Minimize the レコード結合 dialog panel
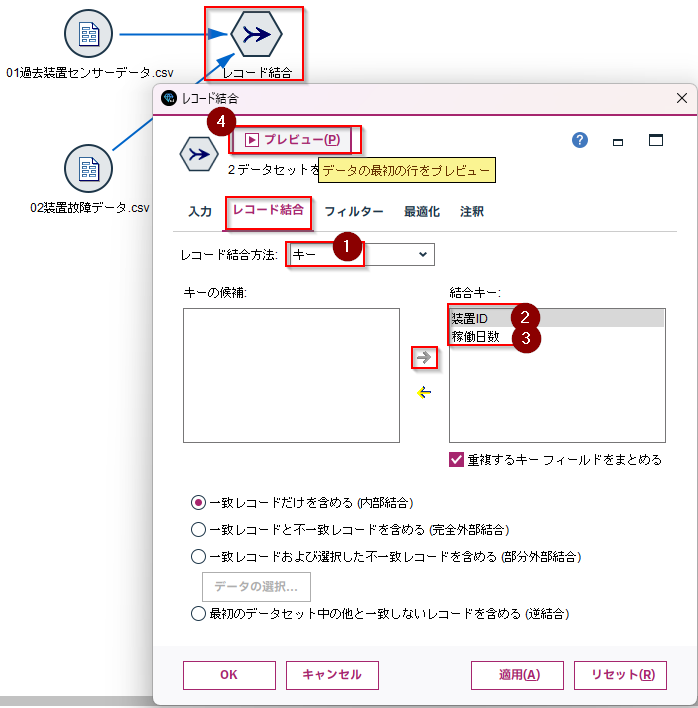Screen dimensions: 698x708 coord(618,142)
